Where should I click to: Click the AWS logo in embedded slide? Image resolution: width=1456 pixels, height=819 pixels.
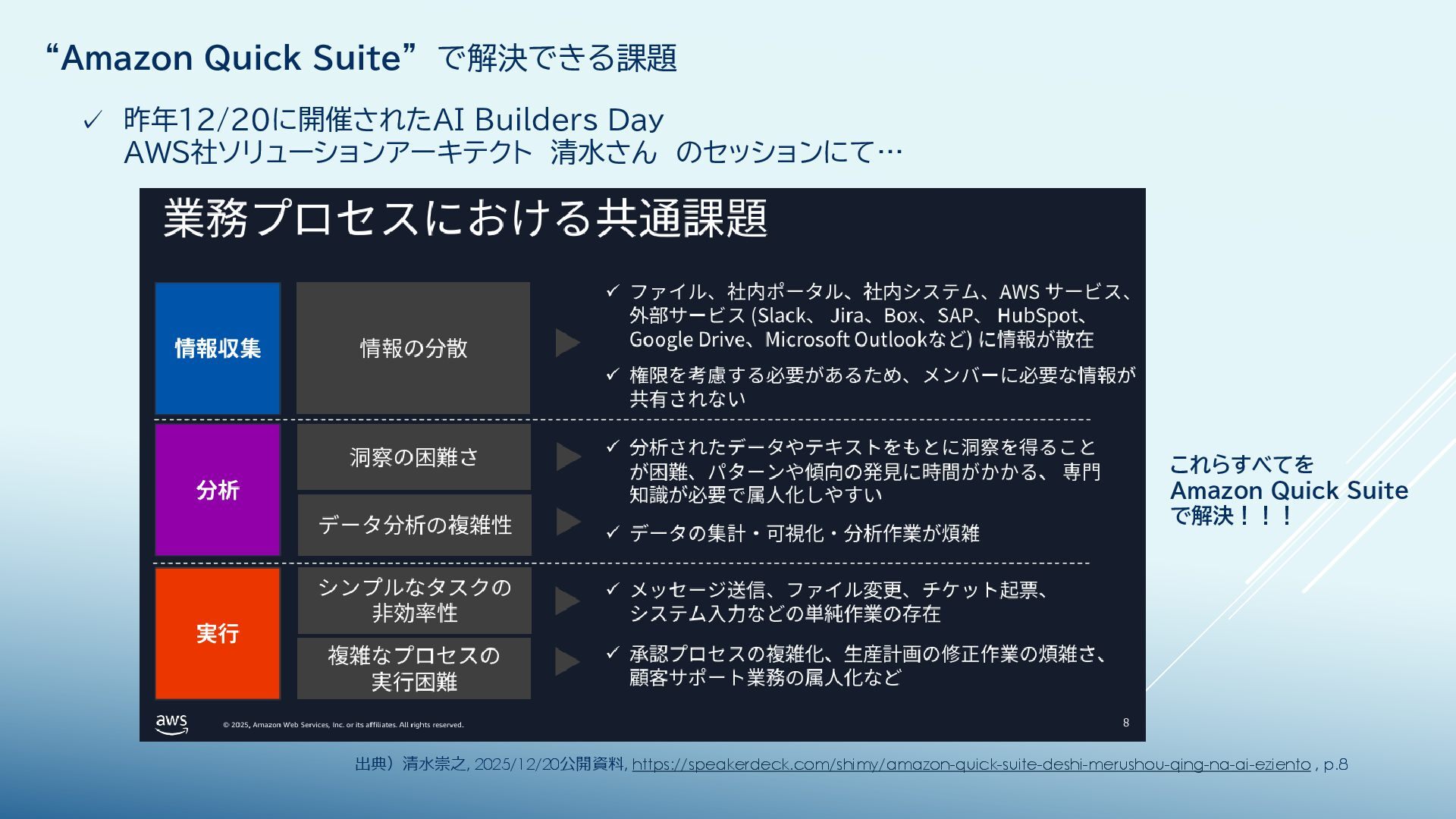coord(172,724)
